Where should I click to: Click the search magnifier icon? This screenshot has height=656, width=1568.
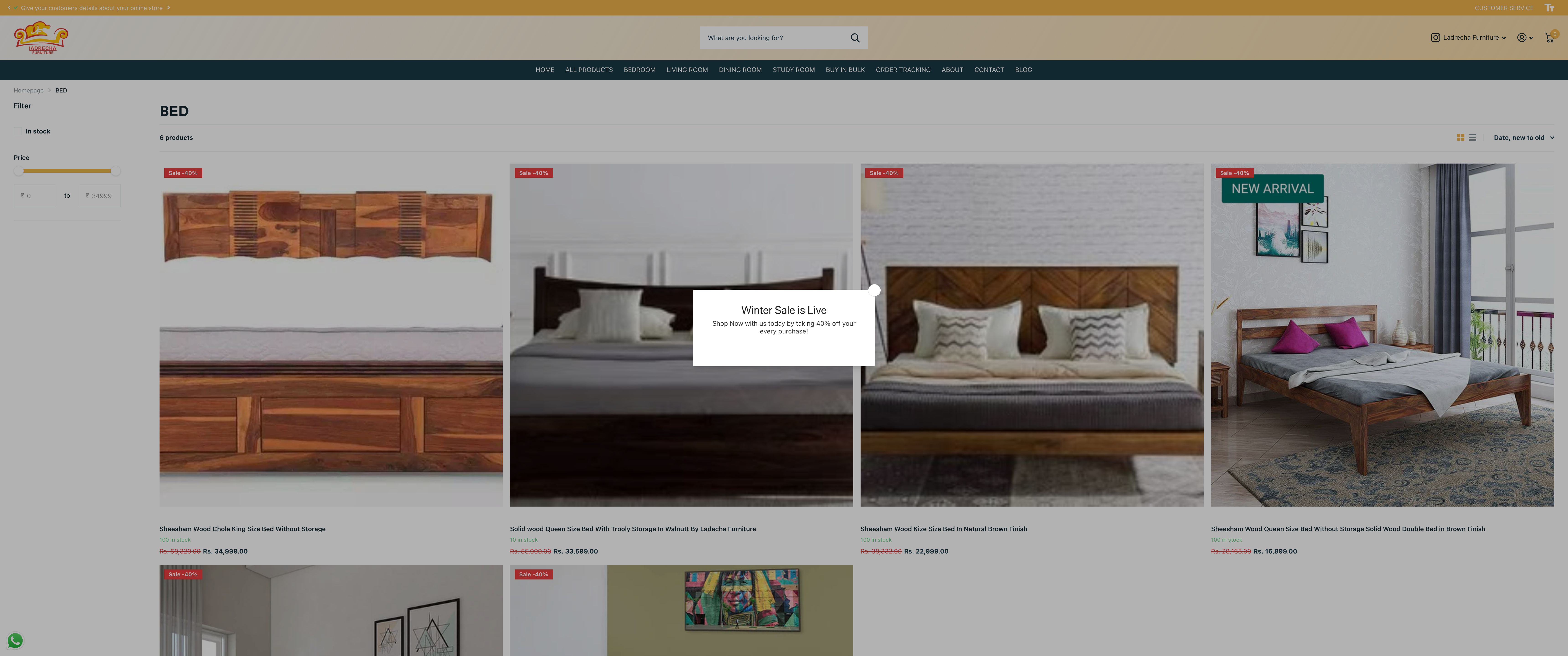click(x=855, y=38)
